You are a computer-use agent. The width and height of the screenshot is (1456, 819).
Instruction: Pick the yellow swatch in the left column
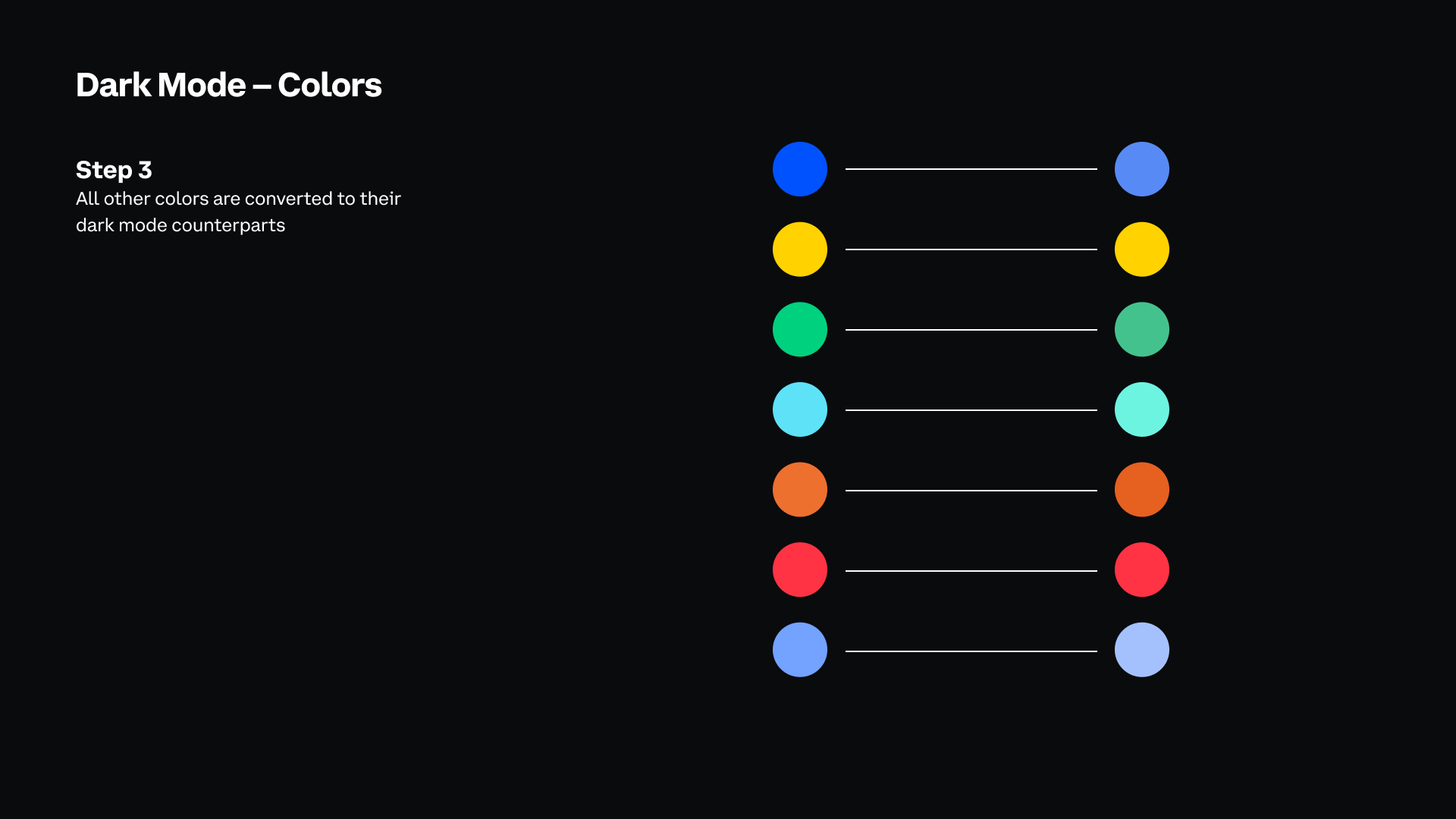pyautogui.click(x=799, y=249)
